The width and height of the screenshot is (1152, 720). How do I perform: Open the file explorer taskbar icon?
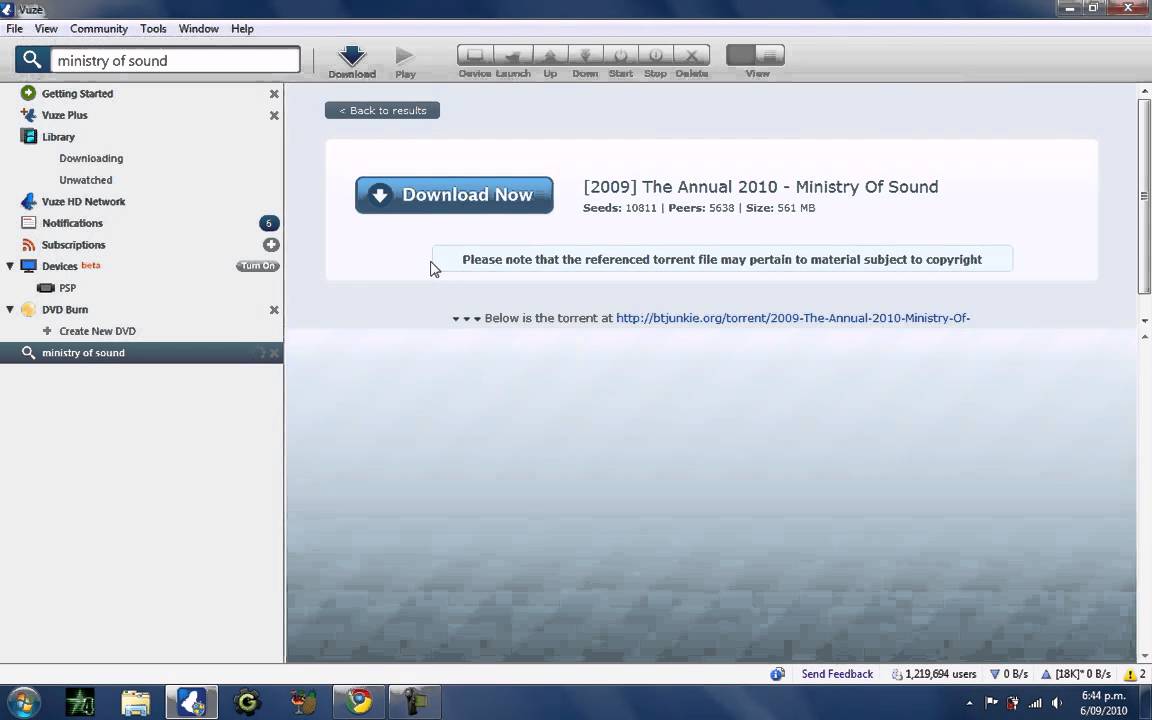[135, 702]
